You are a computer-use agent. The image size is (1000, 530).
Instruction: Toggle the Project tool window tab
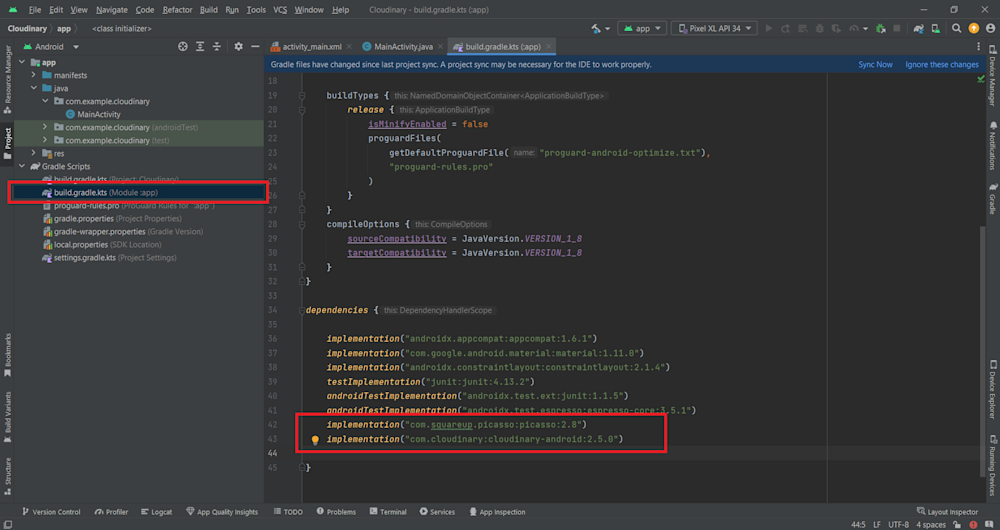click(7, 144)
